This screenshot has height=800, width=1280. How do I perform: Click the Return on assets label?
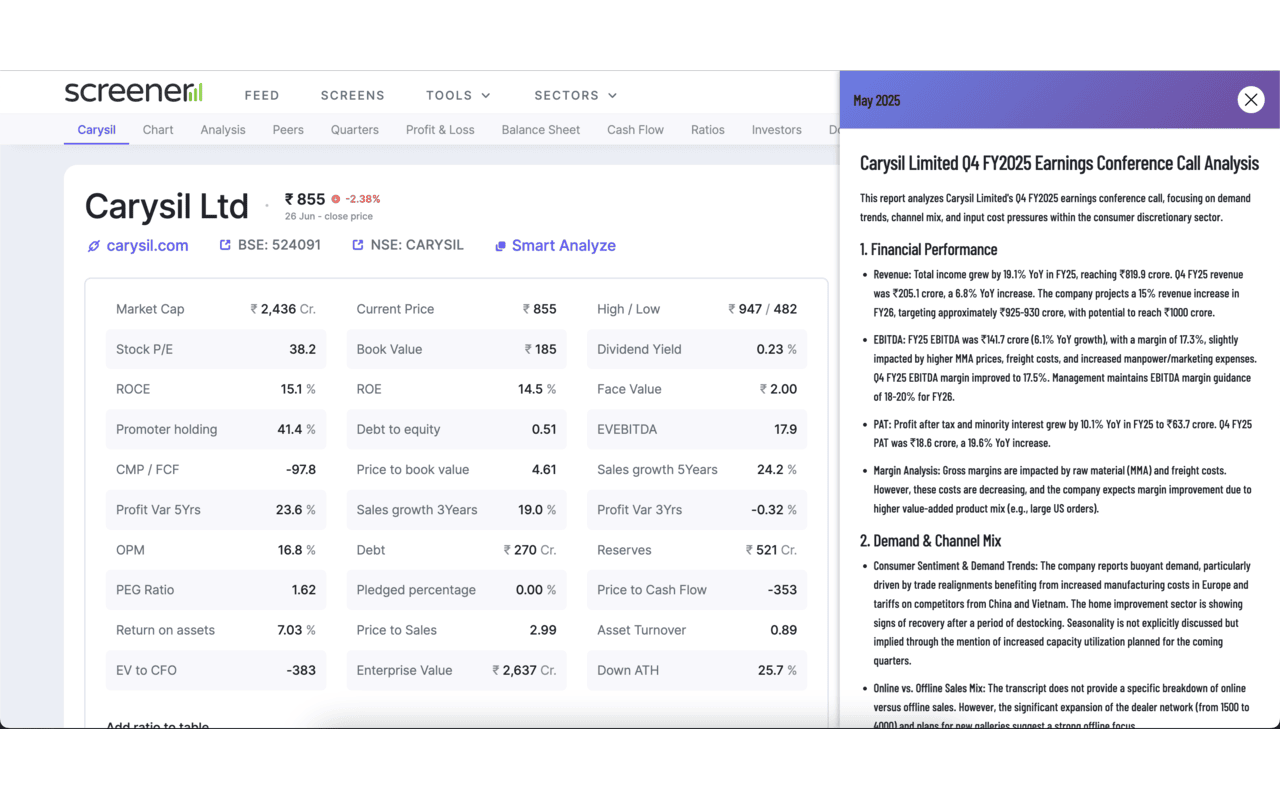(166, 630)
